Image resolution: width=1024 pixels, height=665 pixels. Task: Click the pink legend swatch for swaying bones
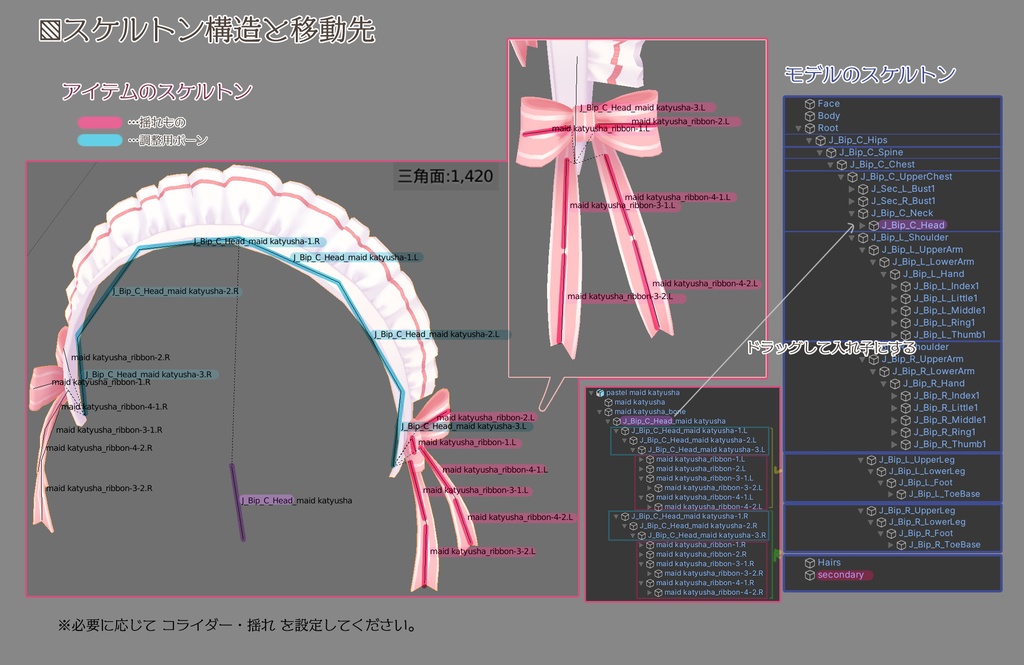tap(100, 122)
